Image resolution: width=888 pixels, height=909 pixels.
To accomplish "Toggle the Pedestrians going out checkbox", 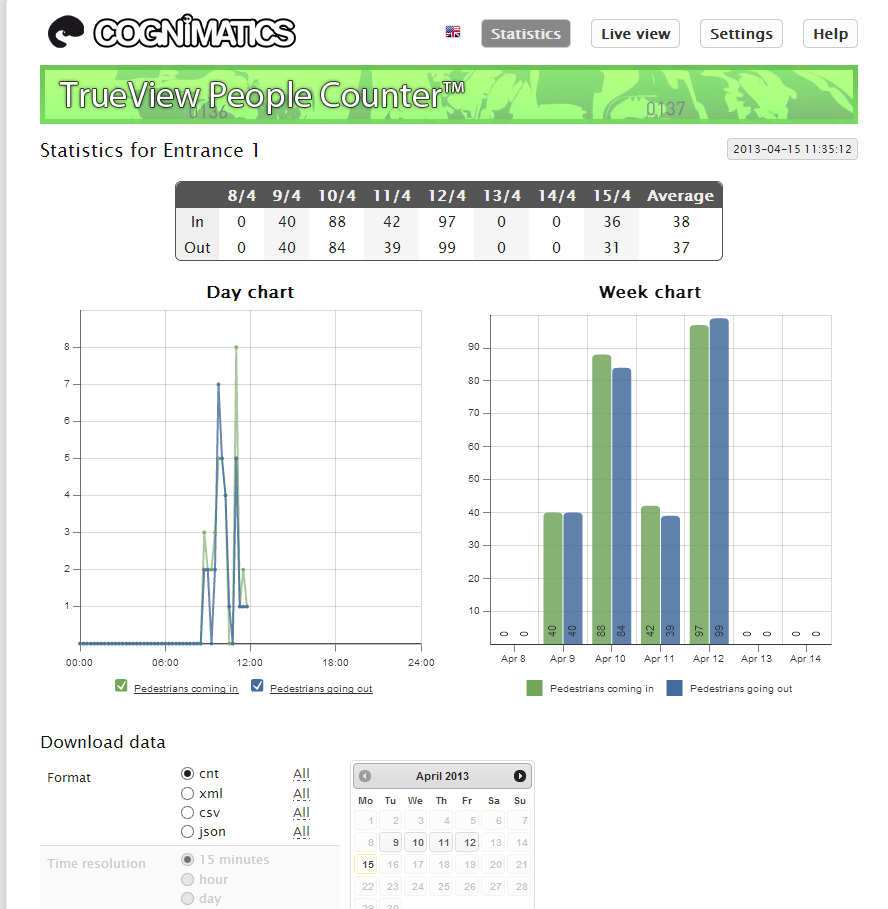I will 257,686.
